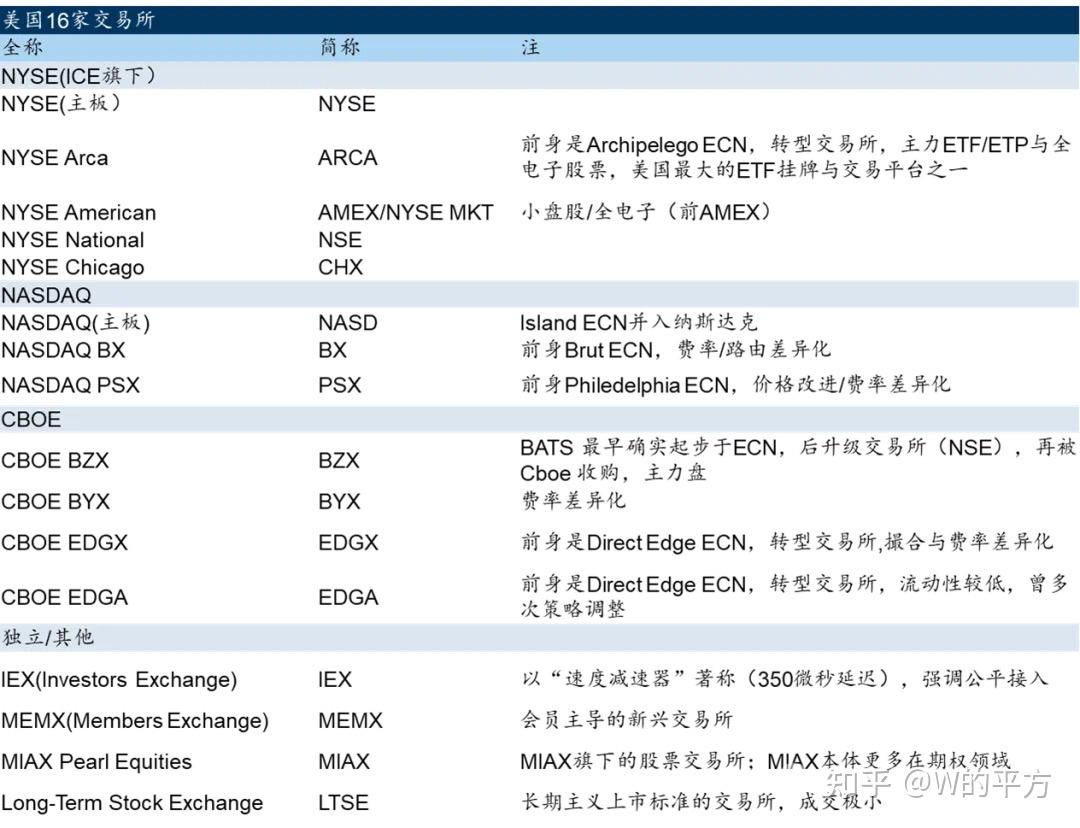The height and width of the screenshot is (828, 1080).
Task: Click the MIAX旗下的股票交易所 note cell
Action: [765, 761]
